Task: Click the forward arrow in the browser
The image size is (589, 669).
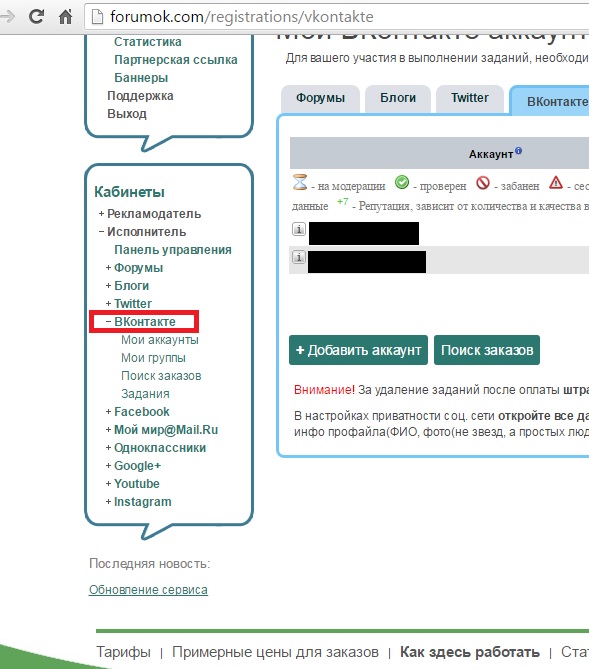Action: pyautogui.click(x=7, y=17)
